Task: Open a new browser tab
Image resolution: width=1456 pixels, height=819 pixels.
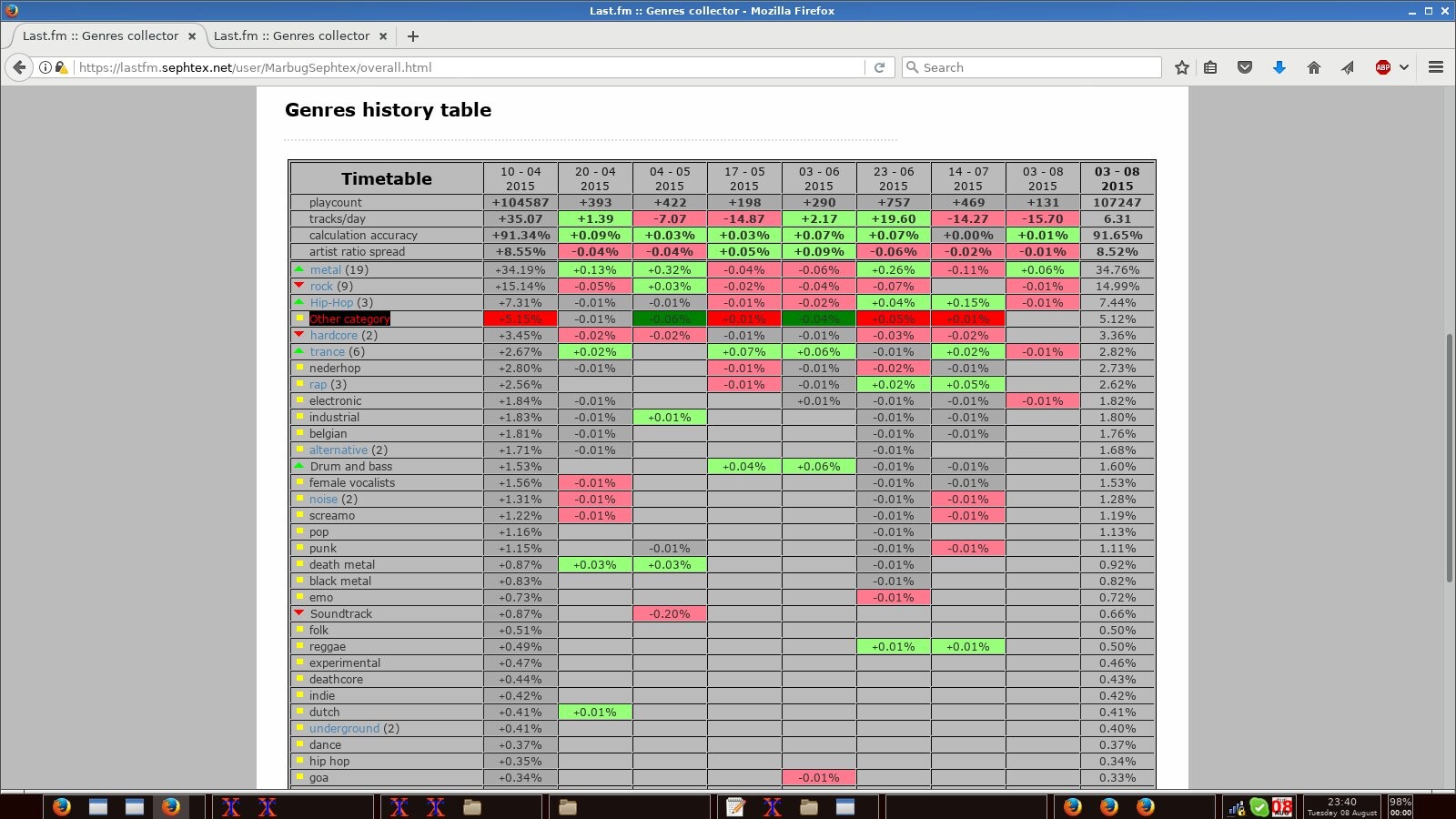Action: (413, 36)
